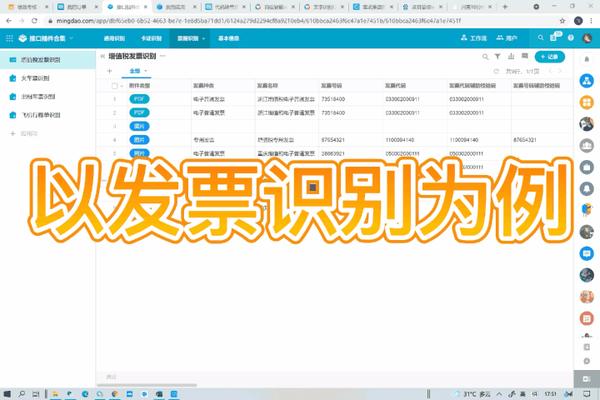Open the app grid launcher icon

coord(9,38)
